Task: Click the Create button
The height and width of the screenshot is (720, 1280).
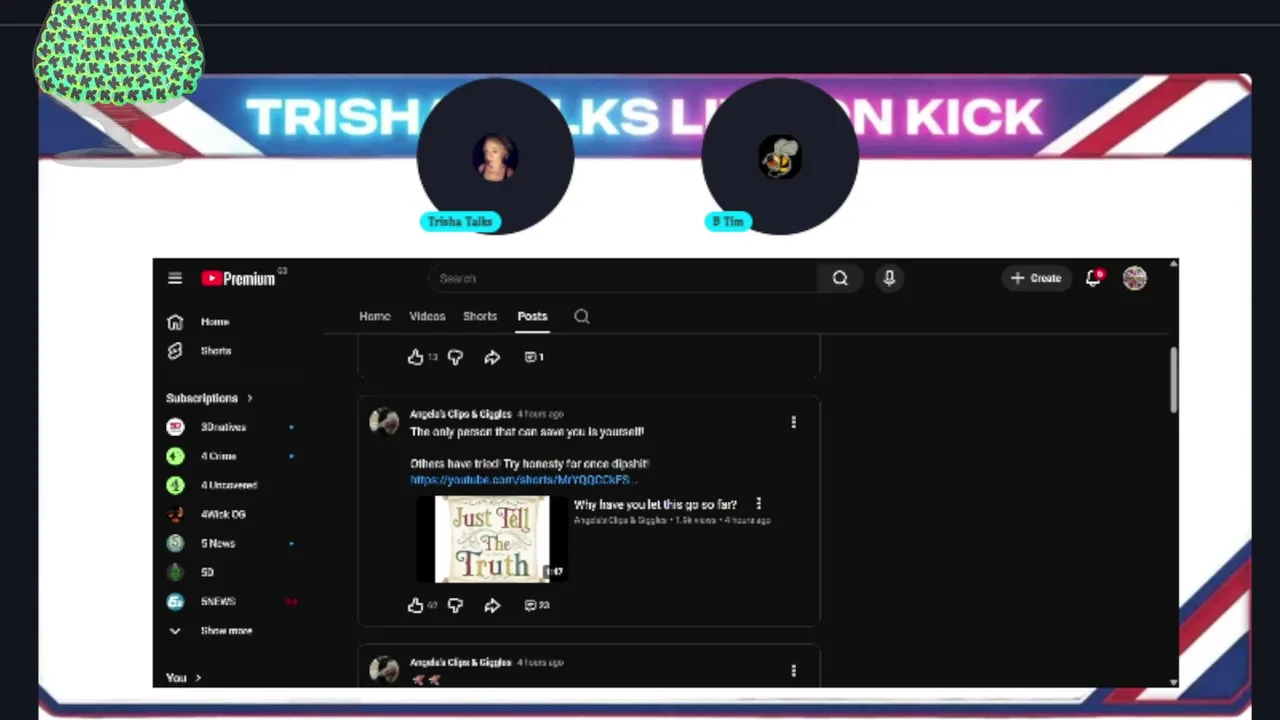Action: (1036, 278)
